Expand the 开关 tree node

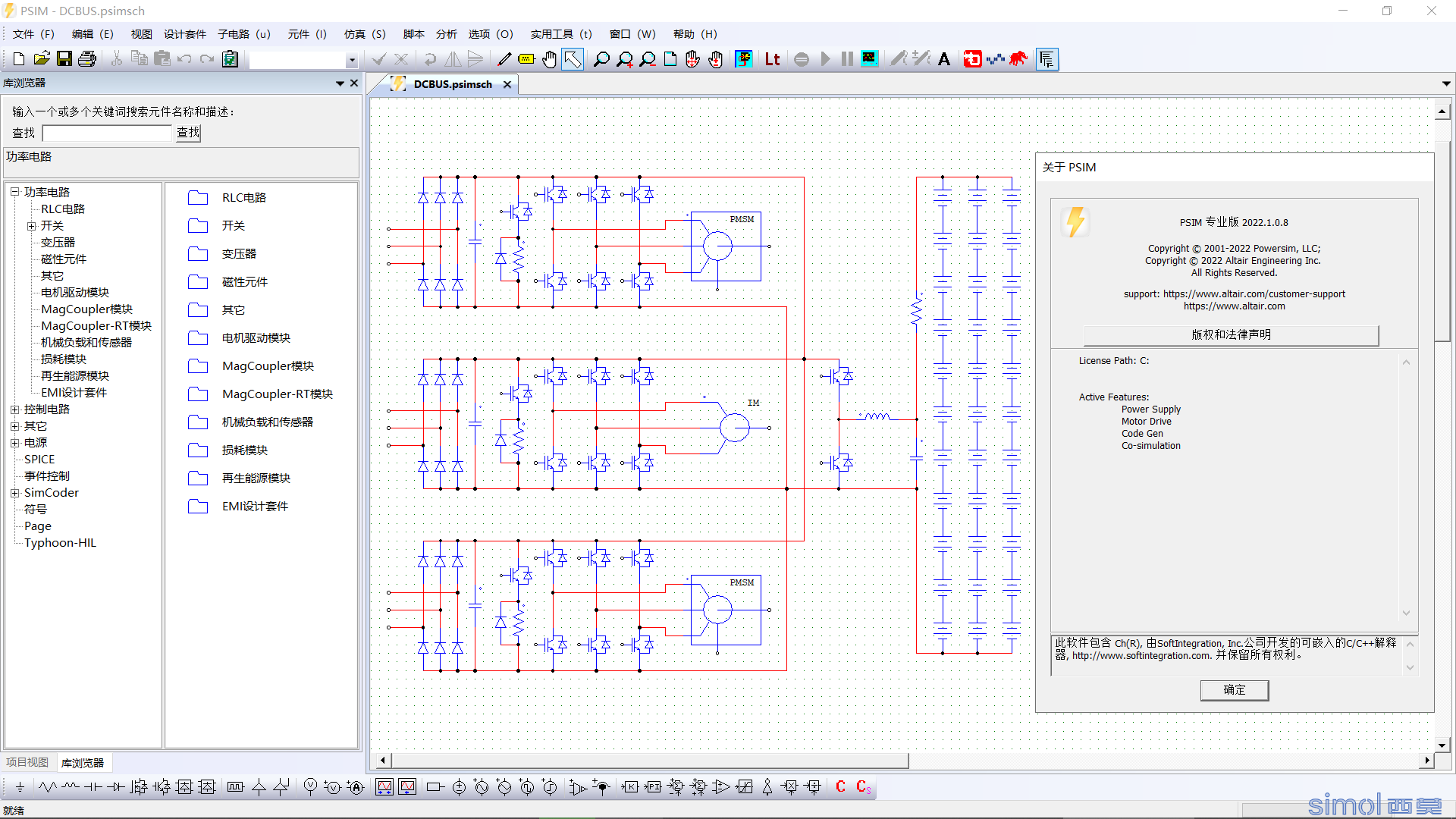(x=31, y=225)
